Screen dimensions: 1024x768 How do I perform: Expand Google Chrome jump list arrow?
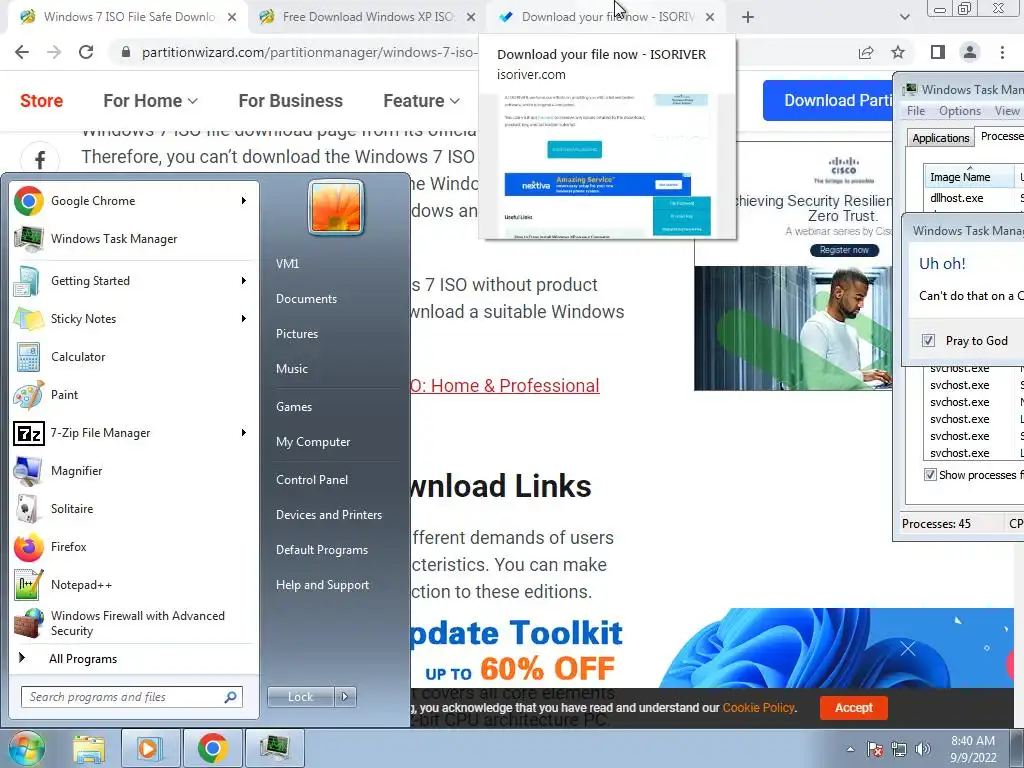(x=244, y=200)
